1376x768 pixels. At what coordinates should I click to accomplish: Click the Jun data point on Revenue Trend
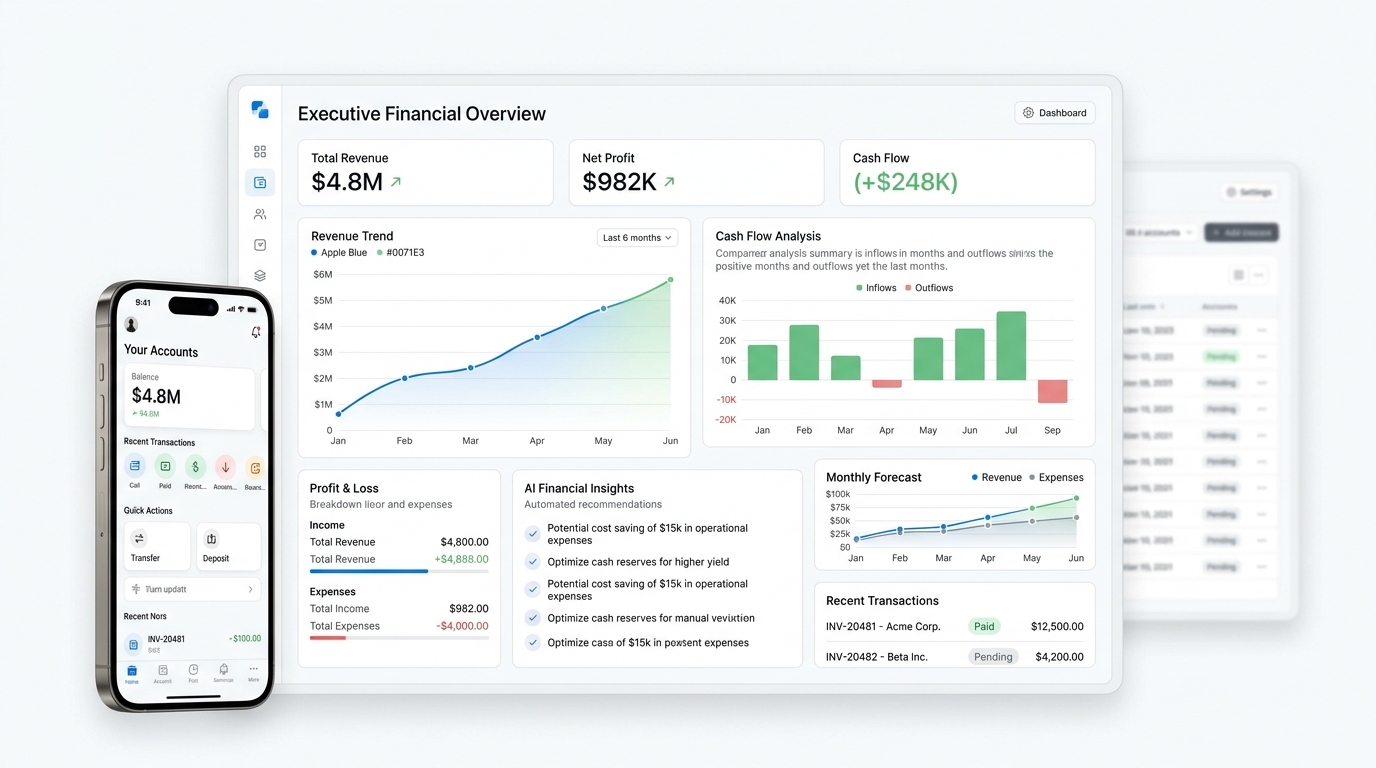(670, 280)
